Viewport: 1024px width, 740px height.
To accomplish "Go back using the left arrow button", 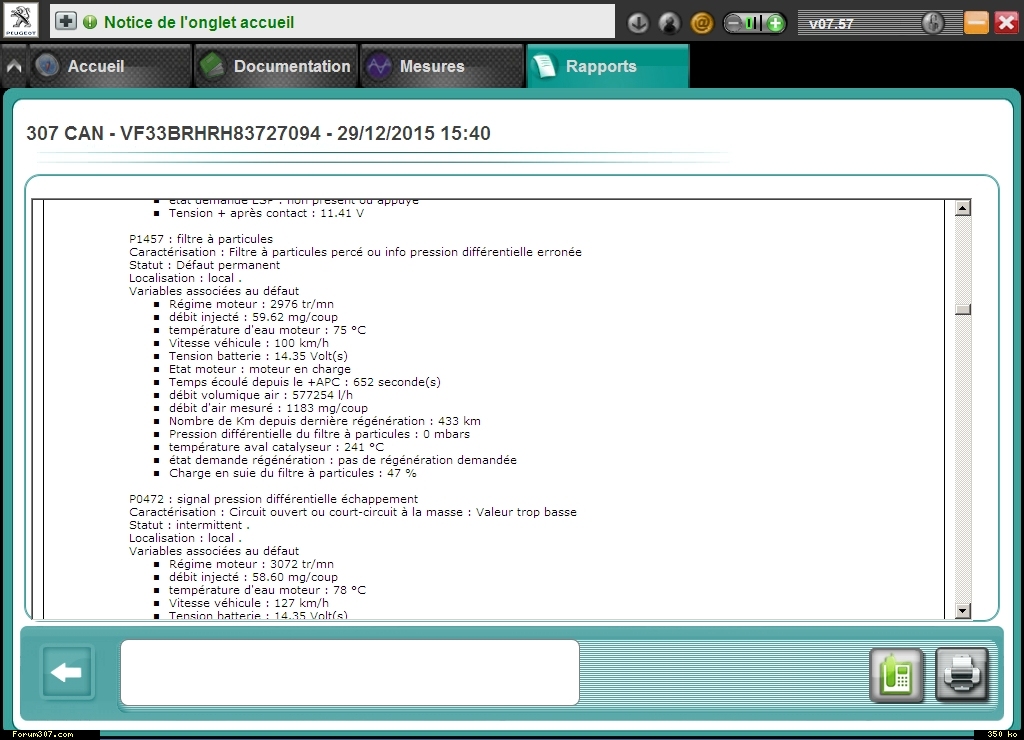I will point(66,673).
